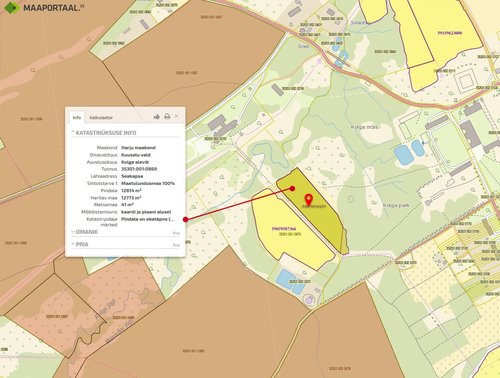500x378 pixels.
Task: Click the truncated 'Pindala on ebatäpne' note
Action: (x=148, y=219)
